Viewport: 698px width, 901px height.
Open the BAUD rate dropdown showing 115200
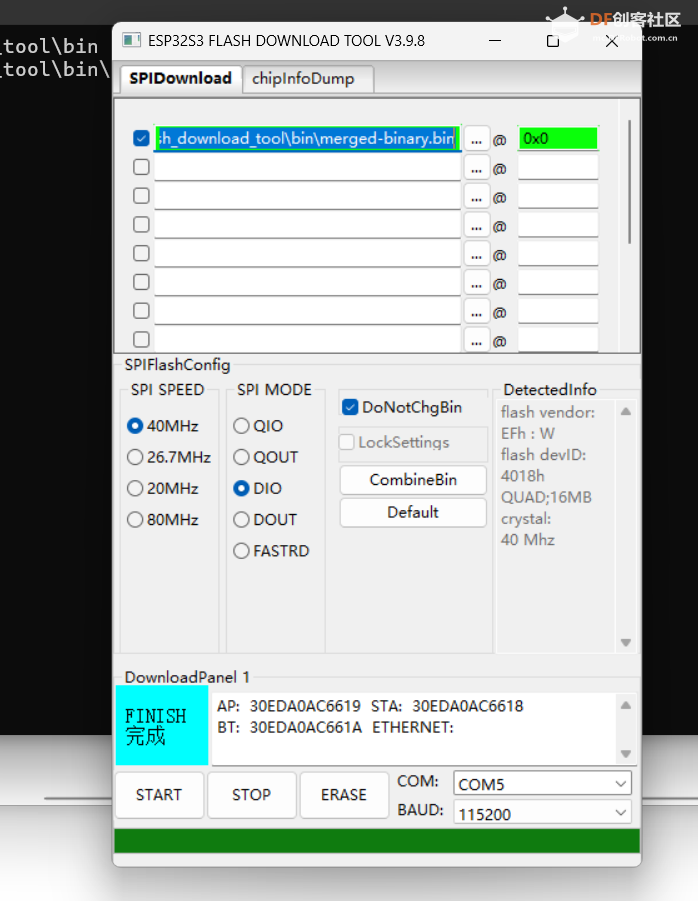click(542, 813)
